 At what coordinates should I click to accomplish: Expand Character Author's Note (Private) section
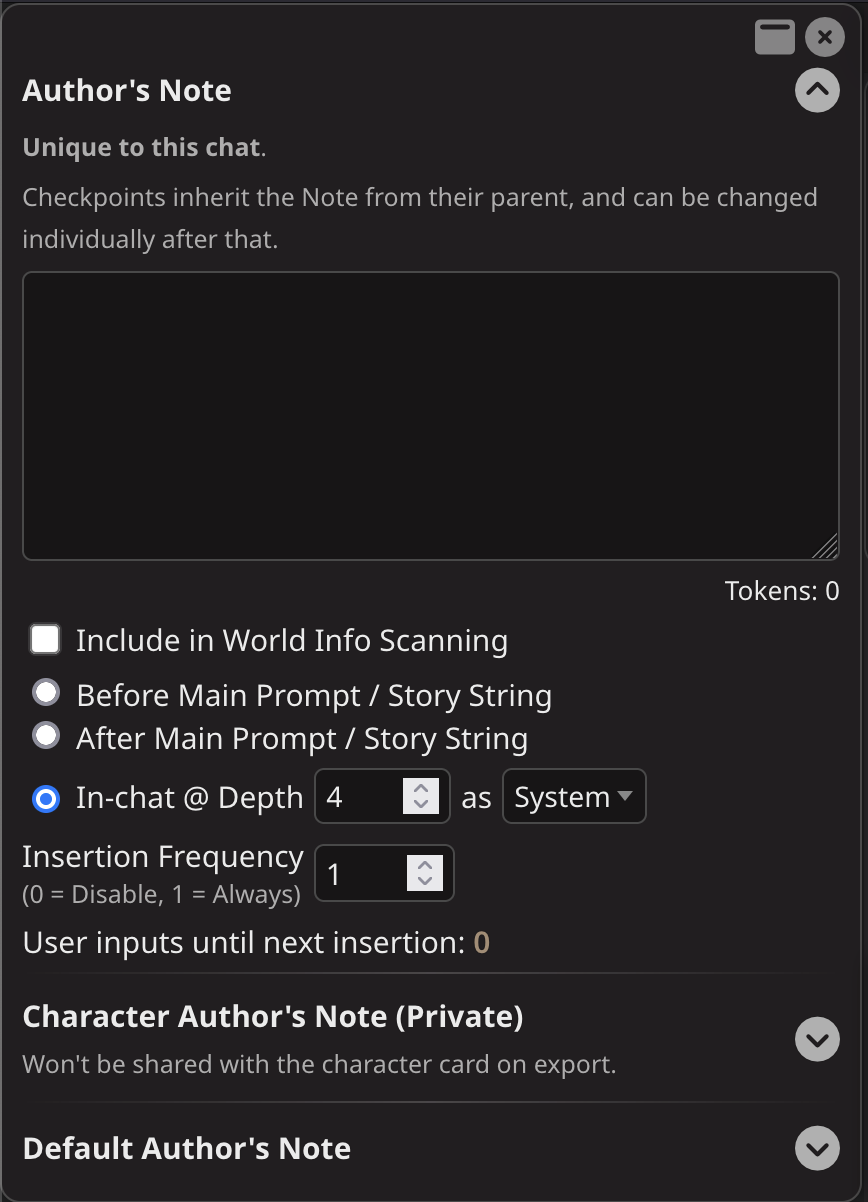coord(817,1040)
